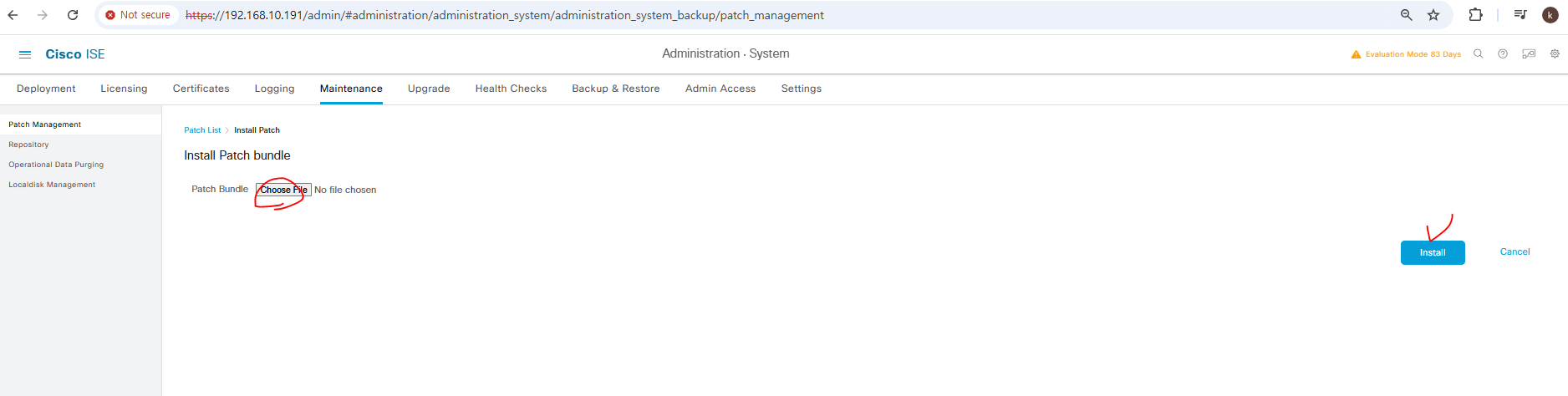This screenshot has height=396, width=1568.
Task: Open Localdisk Management in the sidebar
Action: click(52, 185)
